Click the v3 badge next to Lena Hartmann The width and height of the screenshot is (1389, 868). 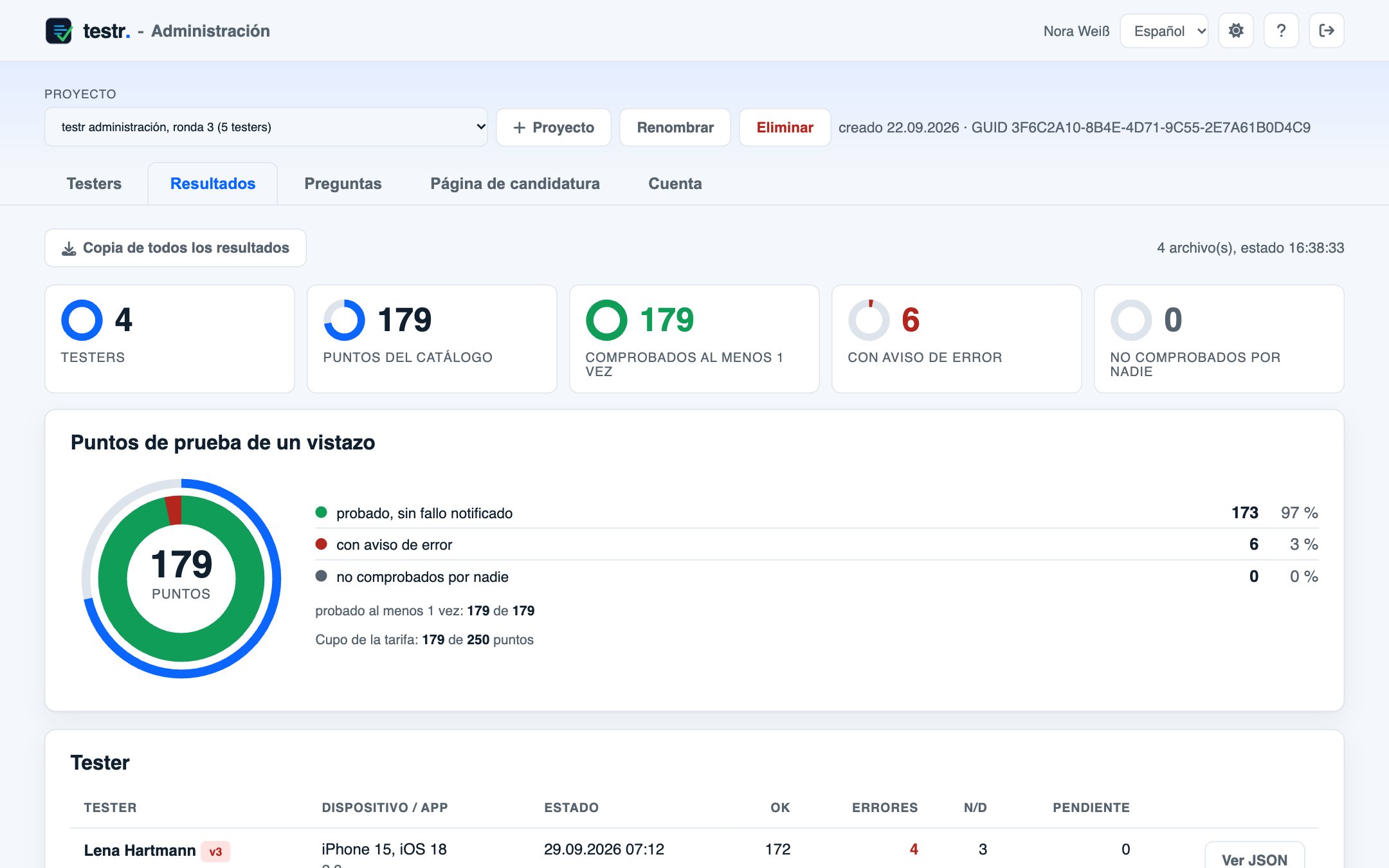tap(215, 851)
